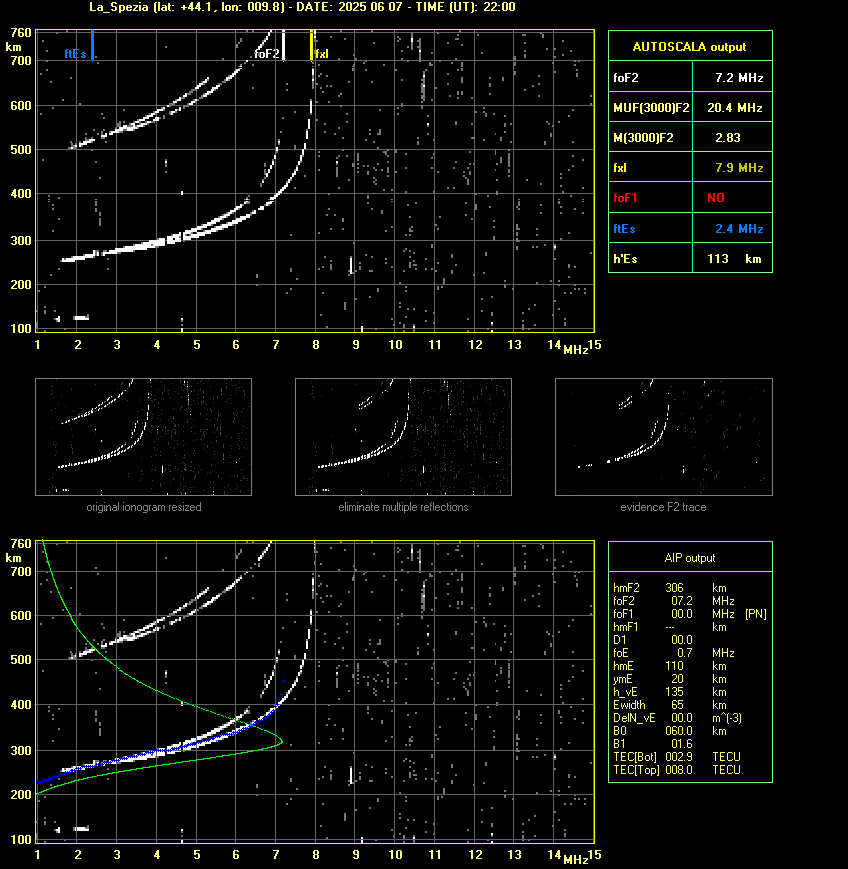Click the foF2 value 7.2 MHz in the AUTOSCALA table
Image resolution: width=848 pixels, height=869 pixels.
pos(739,78)
